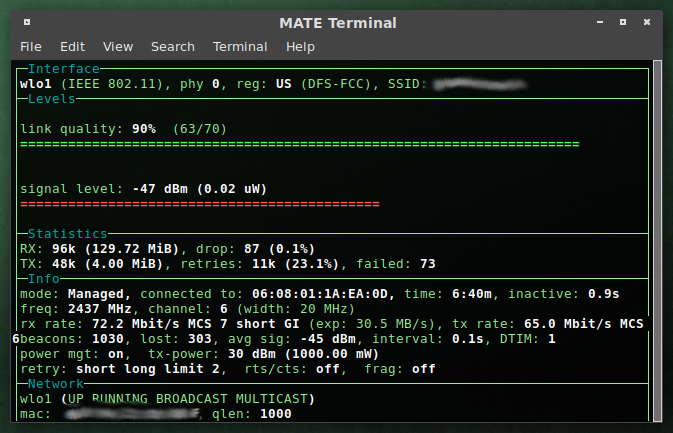Click the failed count 73
The height and width of the screenshot is (433, 673).
pyautogui.click(x=427, y=264)
